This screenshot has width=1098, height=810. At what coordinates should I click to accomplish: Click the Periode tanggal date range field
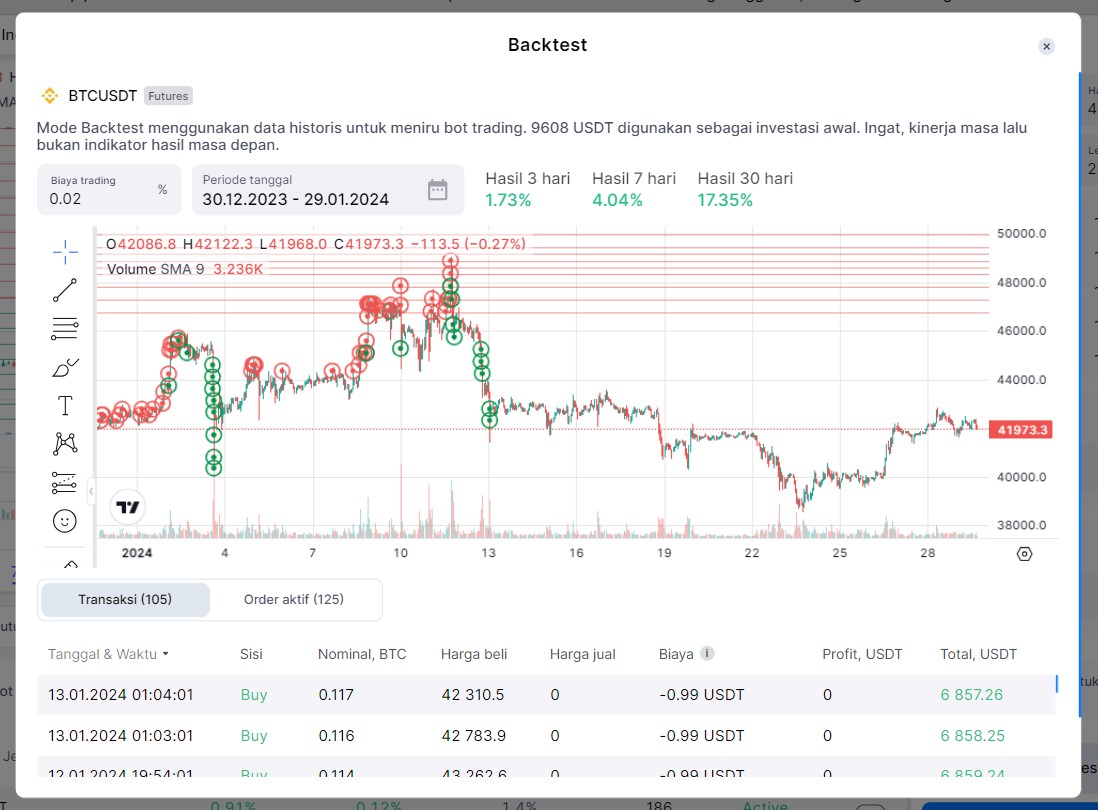coord(310,199)
